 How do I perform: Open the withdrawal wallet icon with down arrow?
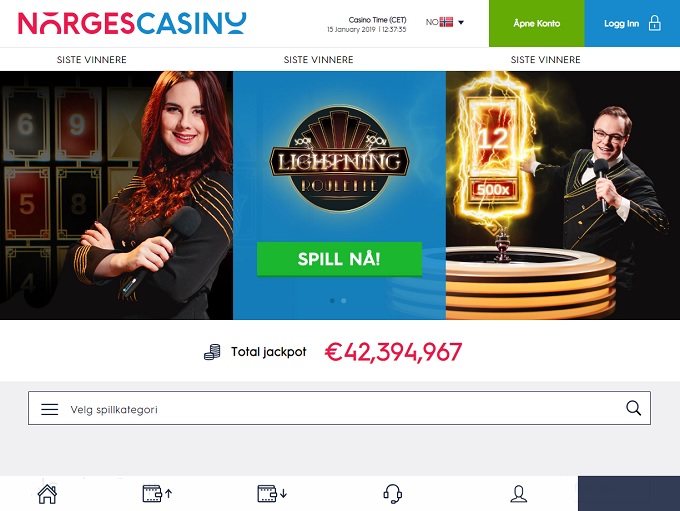click(272, 494)
